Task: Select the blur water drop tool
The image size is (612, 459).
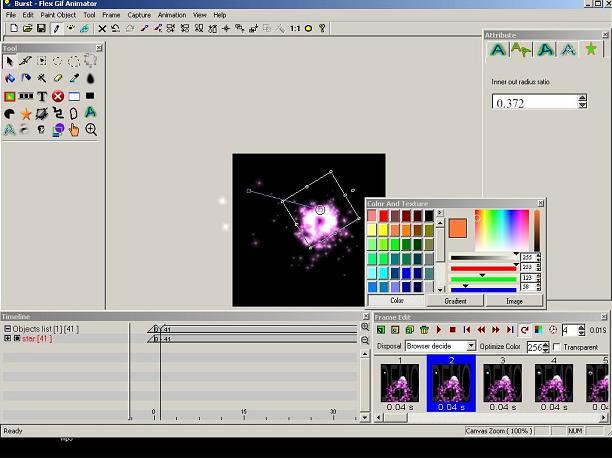Action: [90, 78]
